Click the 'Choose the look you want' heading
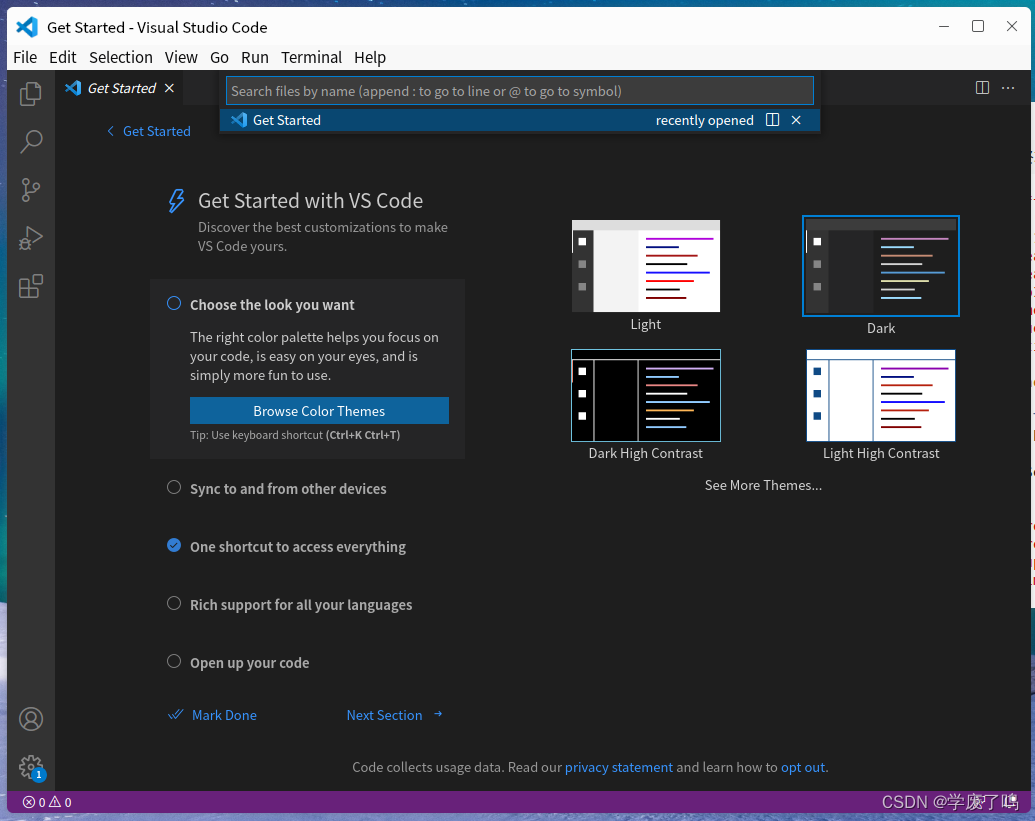 click(272, 305)
